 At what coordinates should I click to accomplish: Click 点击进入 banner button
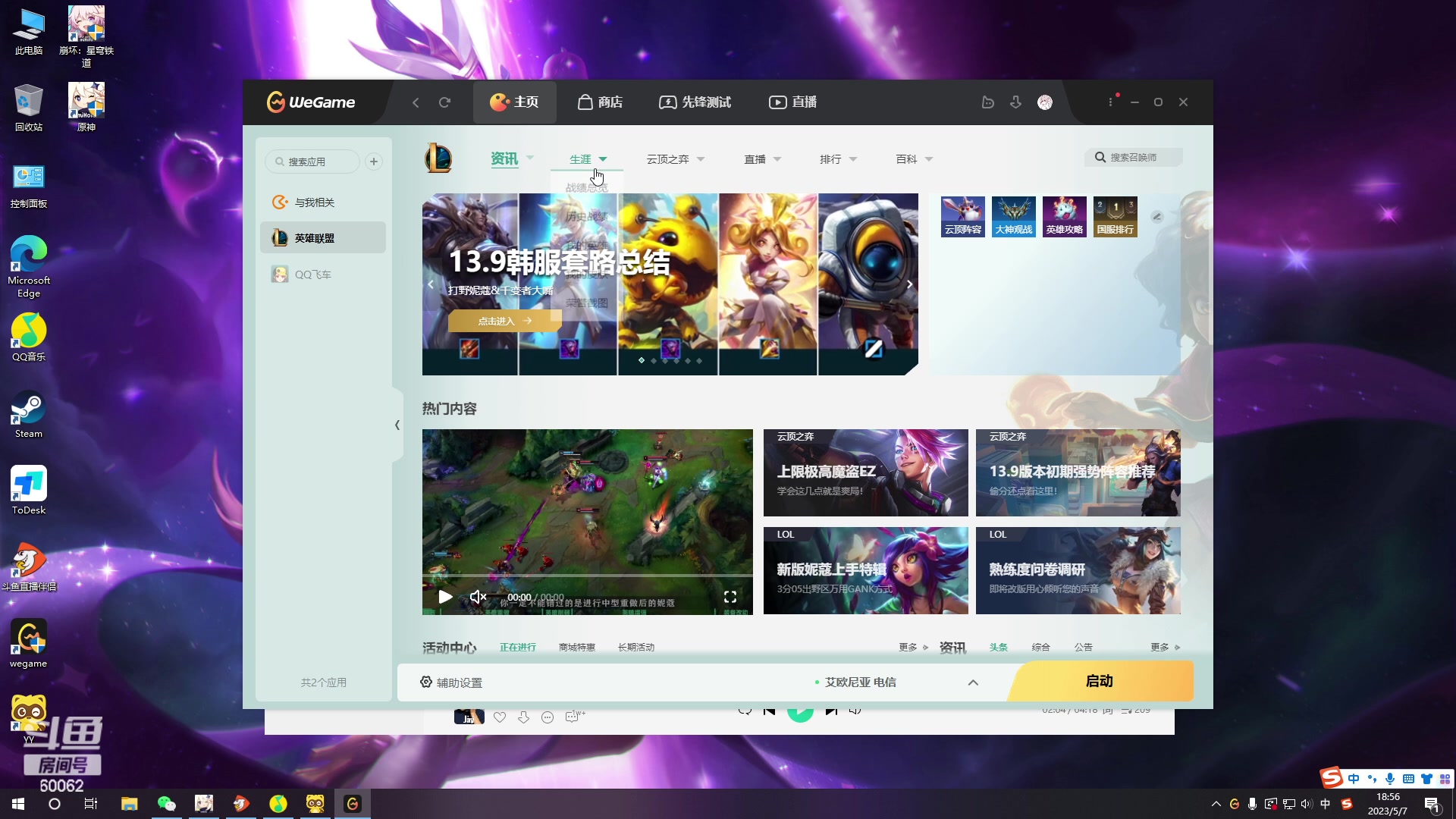tap(505, 321)
